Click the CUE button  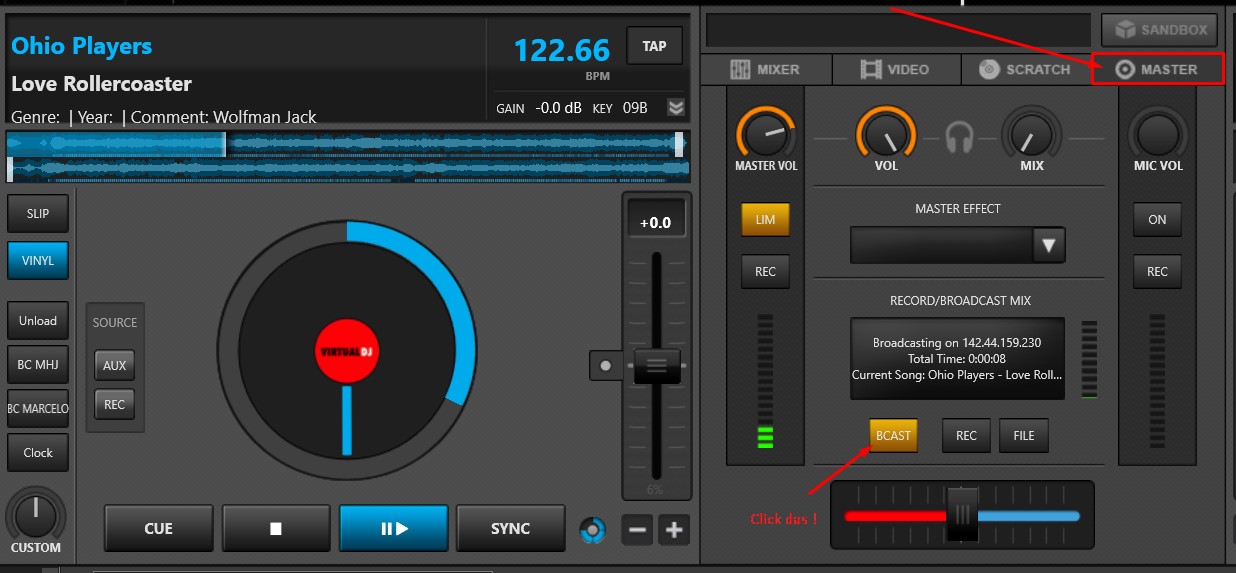158,528
